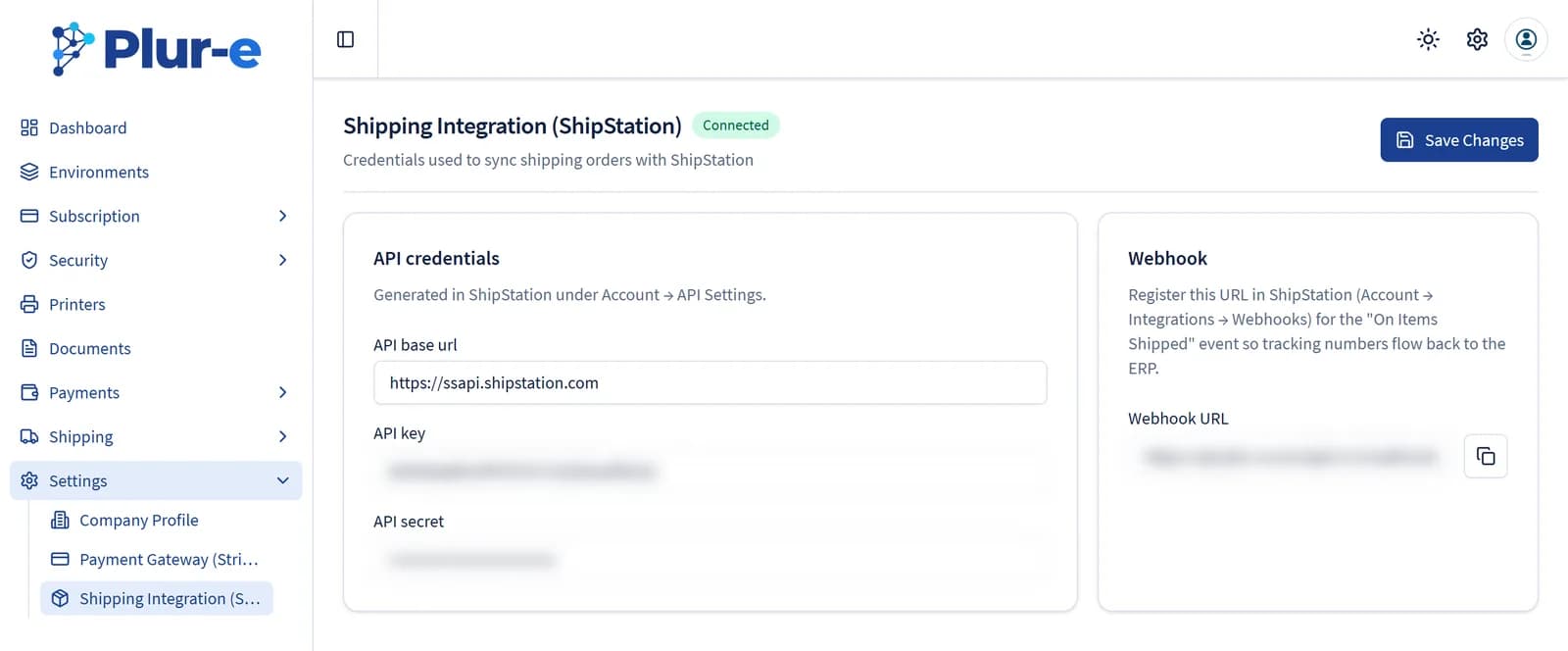The image size is (1568, 651).
Task: Click the Payment Gateway card icon
Action: (x=60, y=559)
